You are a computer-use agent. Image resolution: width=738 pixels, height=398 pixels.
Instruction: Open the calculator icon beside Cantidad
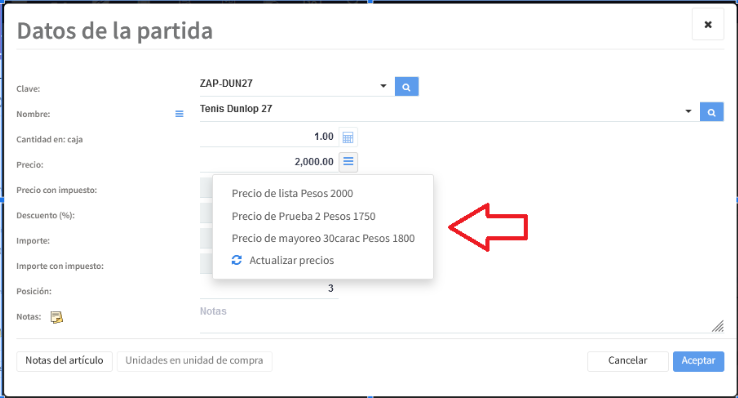click(348, 137)
